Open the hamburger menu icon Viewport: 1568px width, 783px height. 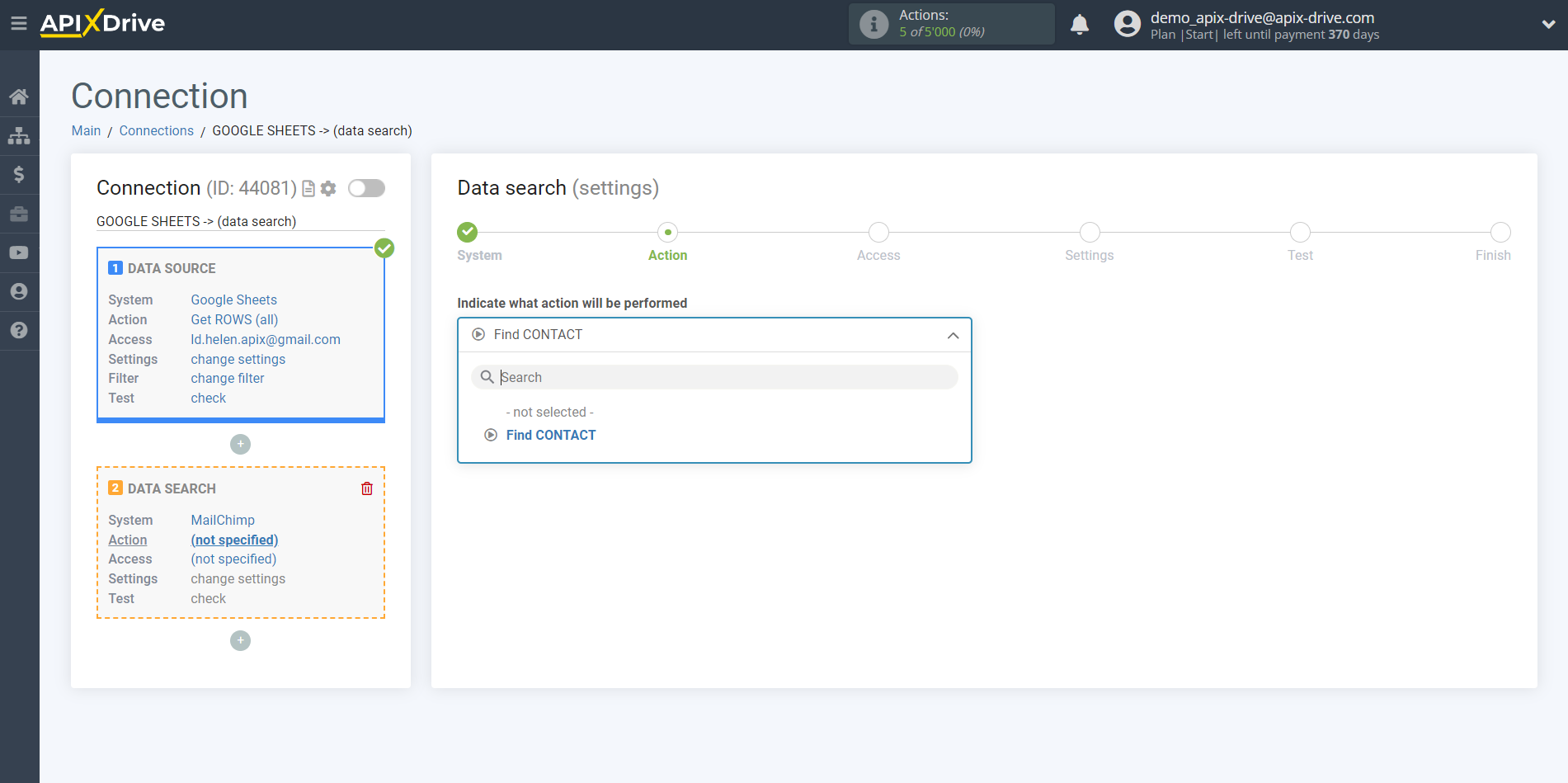click(x=19, y=24)
